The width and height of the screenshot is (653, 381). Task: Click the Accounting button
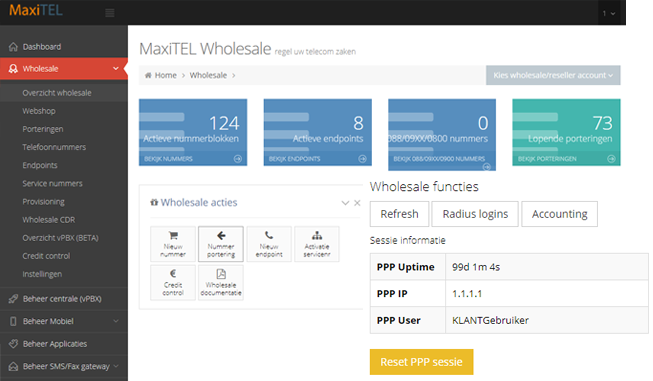(560, 214)
